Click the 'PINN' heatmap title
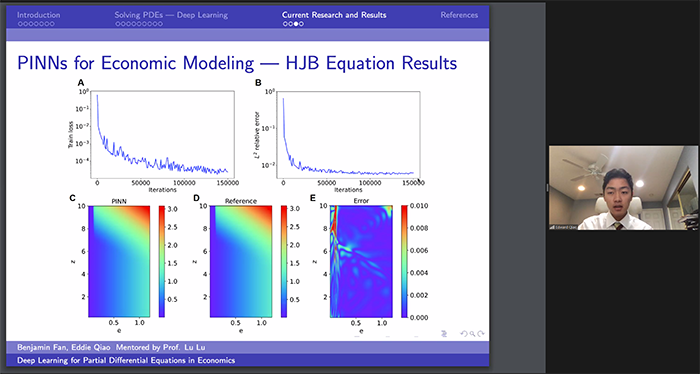 119,201
